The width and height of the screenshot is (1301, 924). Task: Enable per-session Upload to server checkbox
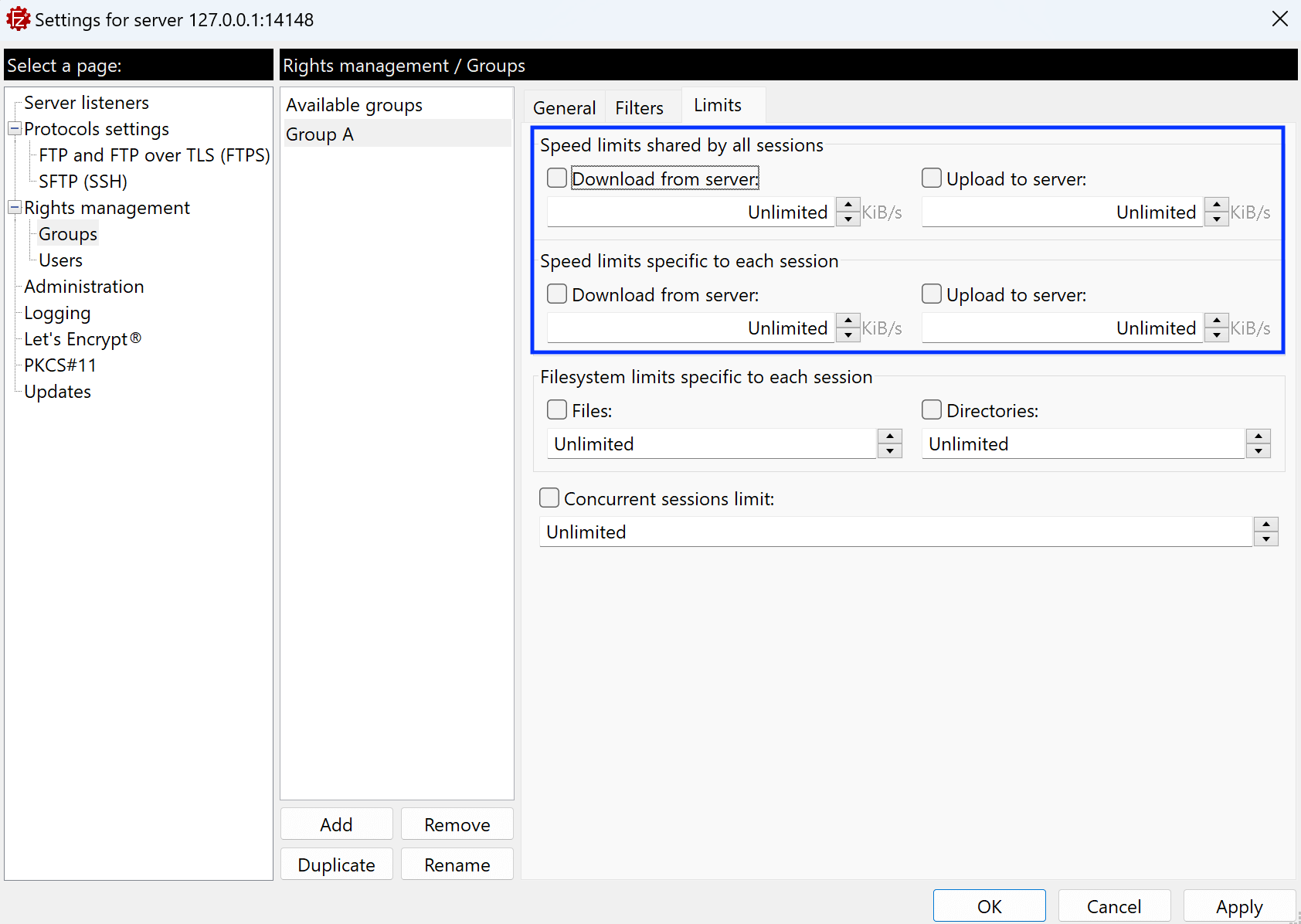coord(932,294)
